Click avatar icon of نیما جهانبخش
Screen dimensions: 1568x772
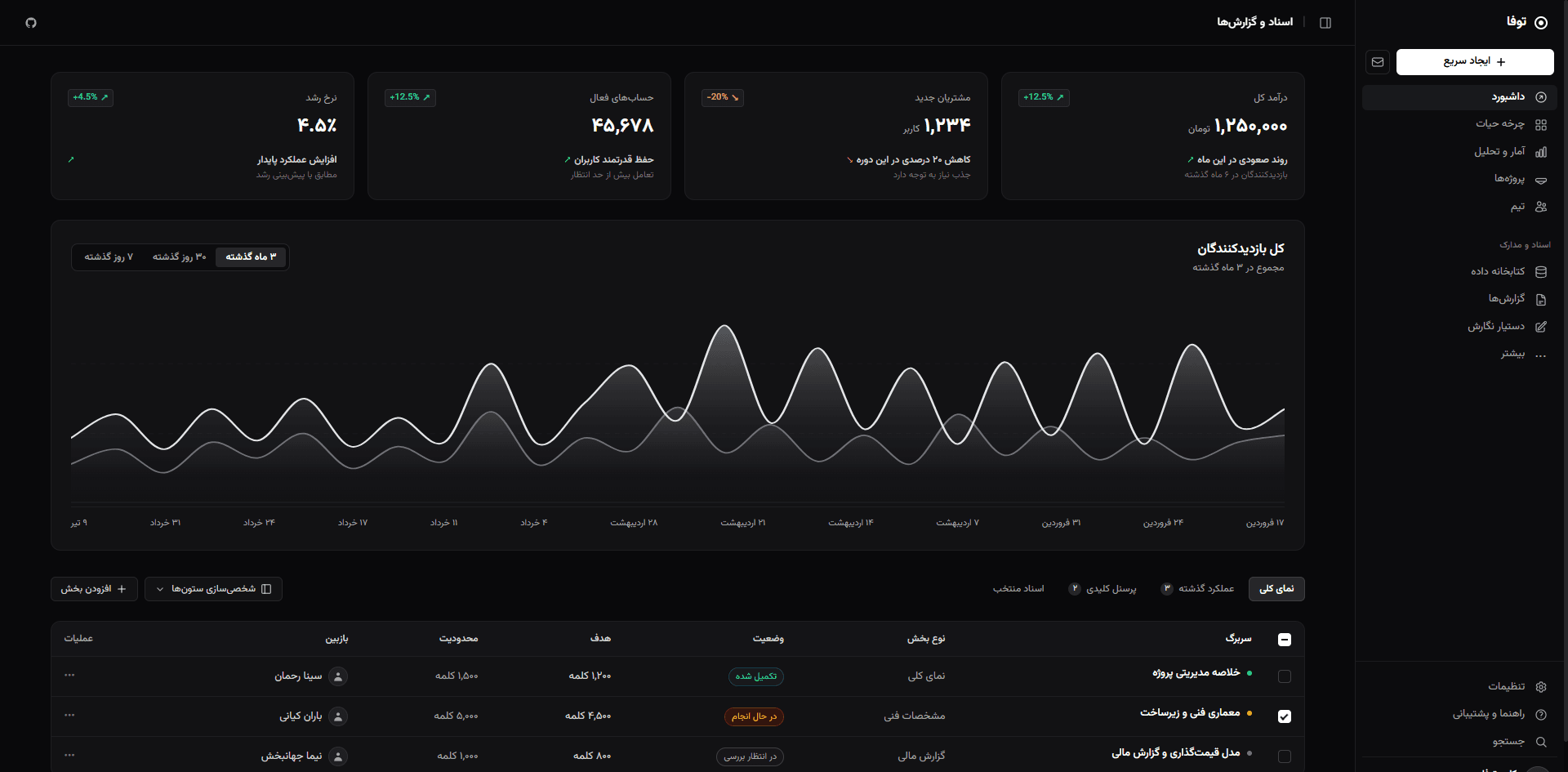[x=338, y=756]
